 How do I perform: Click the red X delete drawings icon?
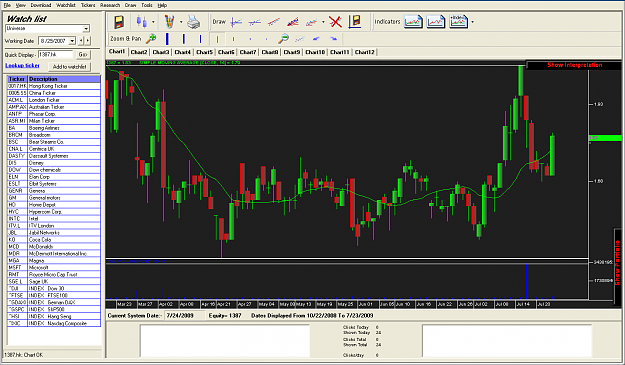click(336, 22)
